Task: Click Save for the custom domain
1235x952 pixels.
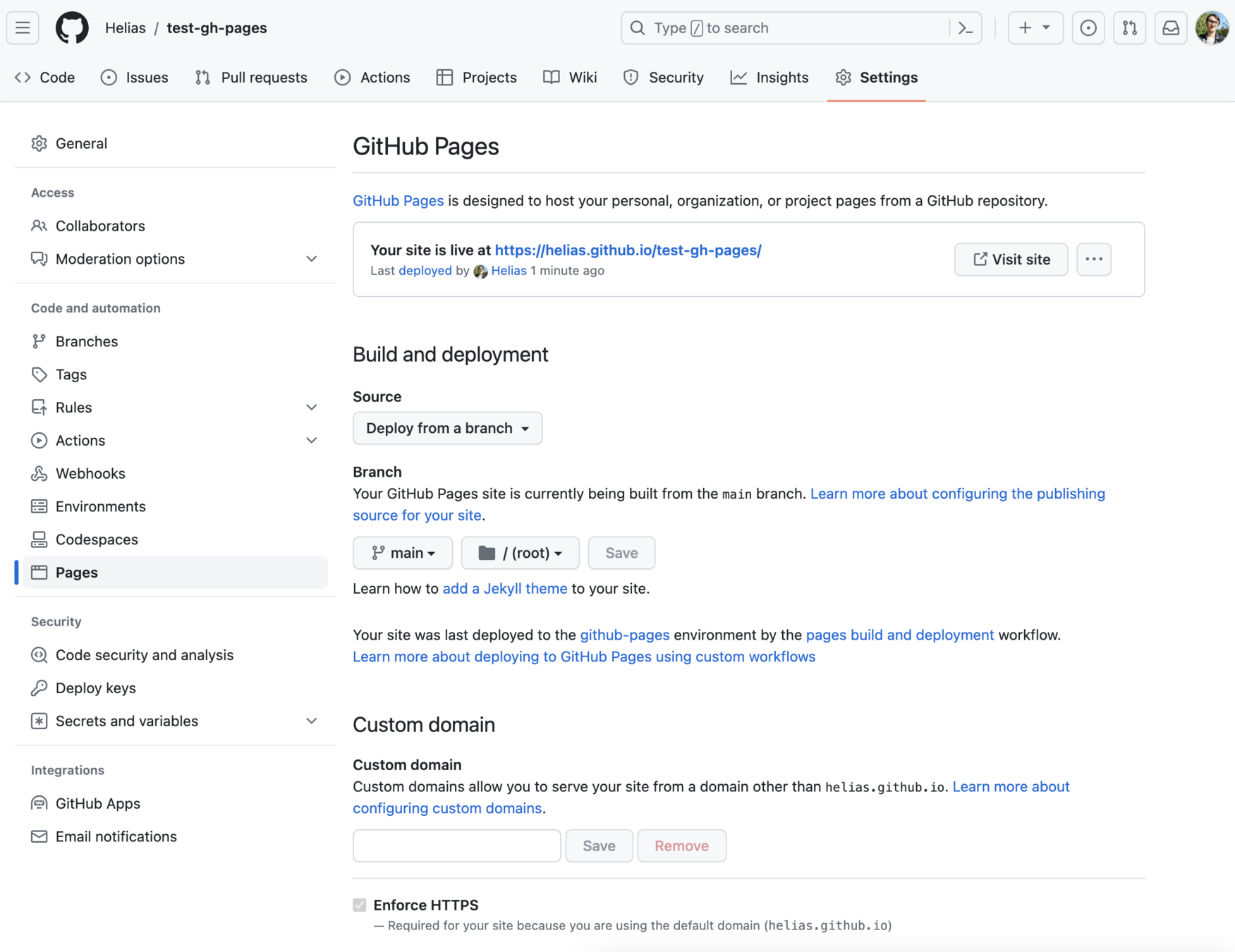Action: pos(599,846)
